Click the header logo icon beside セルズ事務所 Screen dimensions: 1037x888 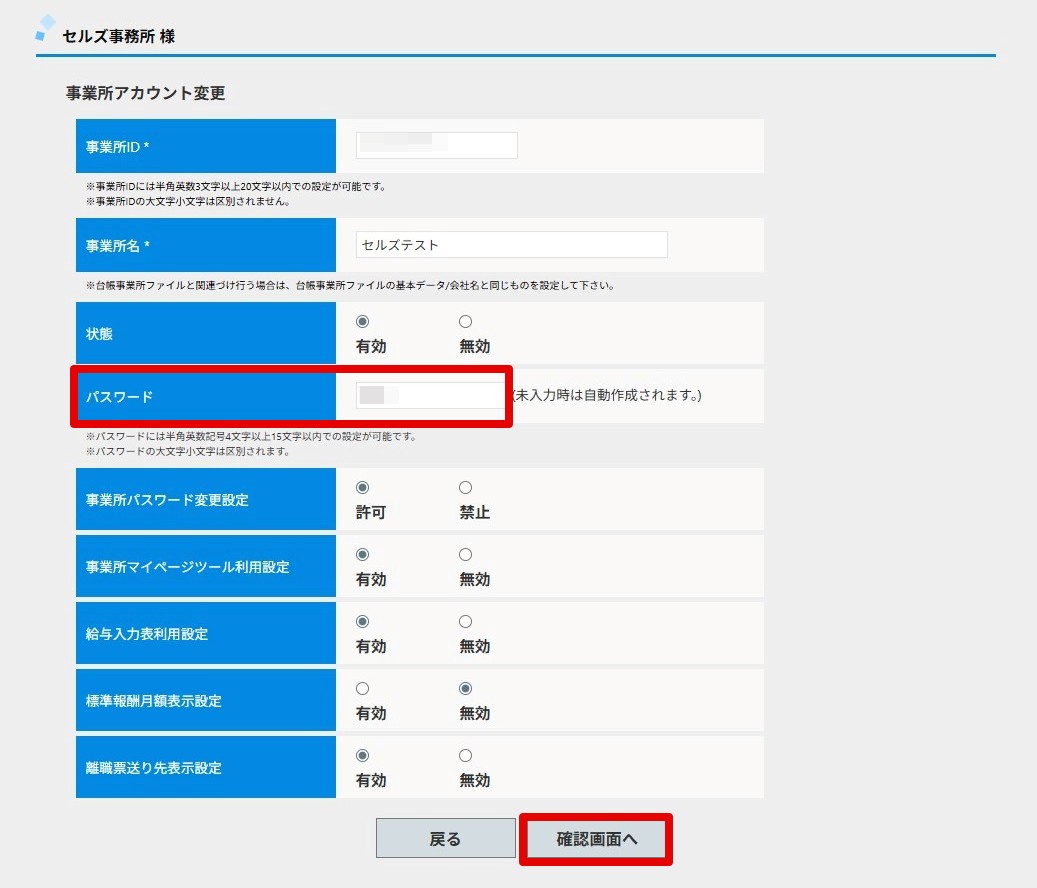point(45,28)
